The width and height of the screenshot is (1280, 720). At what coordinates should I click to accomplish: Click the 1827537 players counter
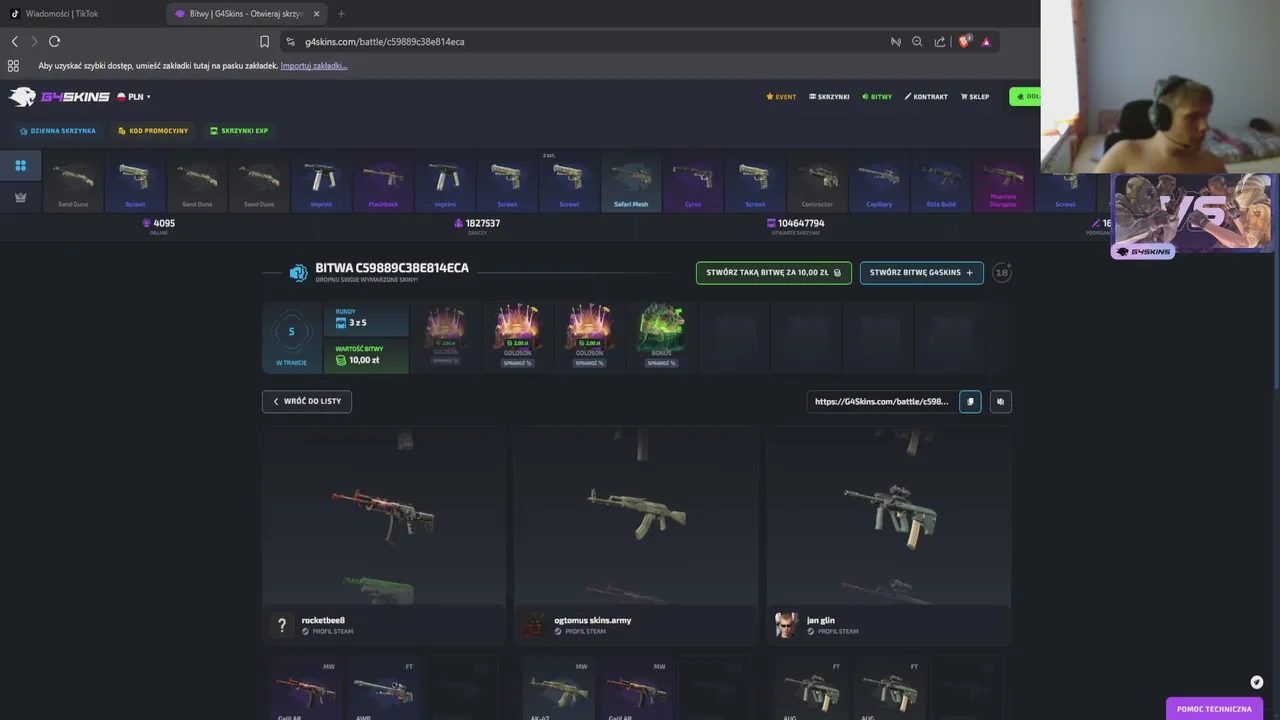[x=477, y=224]
